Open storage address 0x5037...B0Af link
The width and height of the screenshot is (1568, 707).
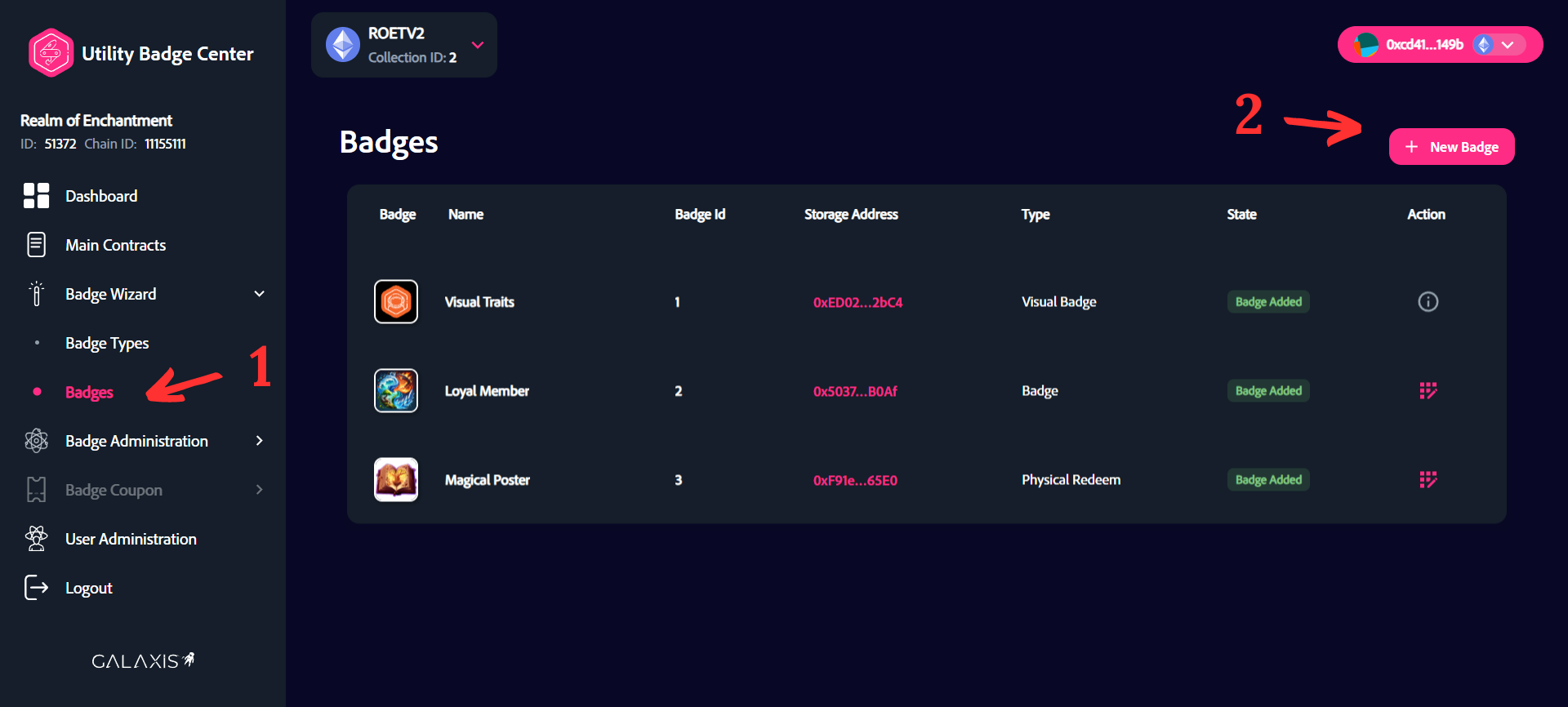[x=854, y=391]
